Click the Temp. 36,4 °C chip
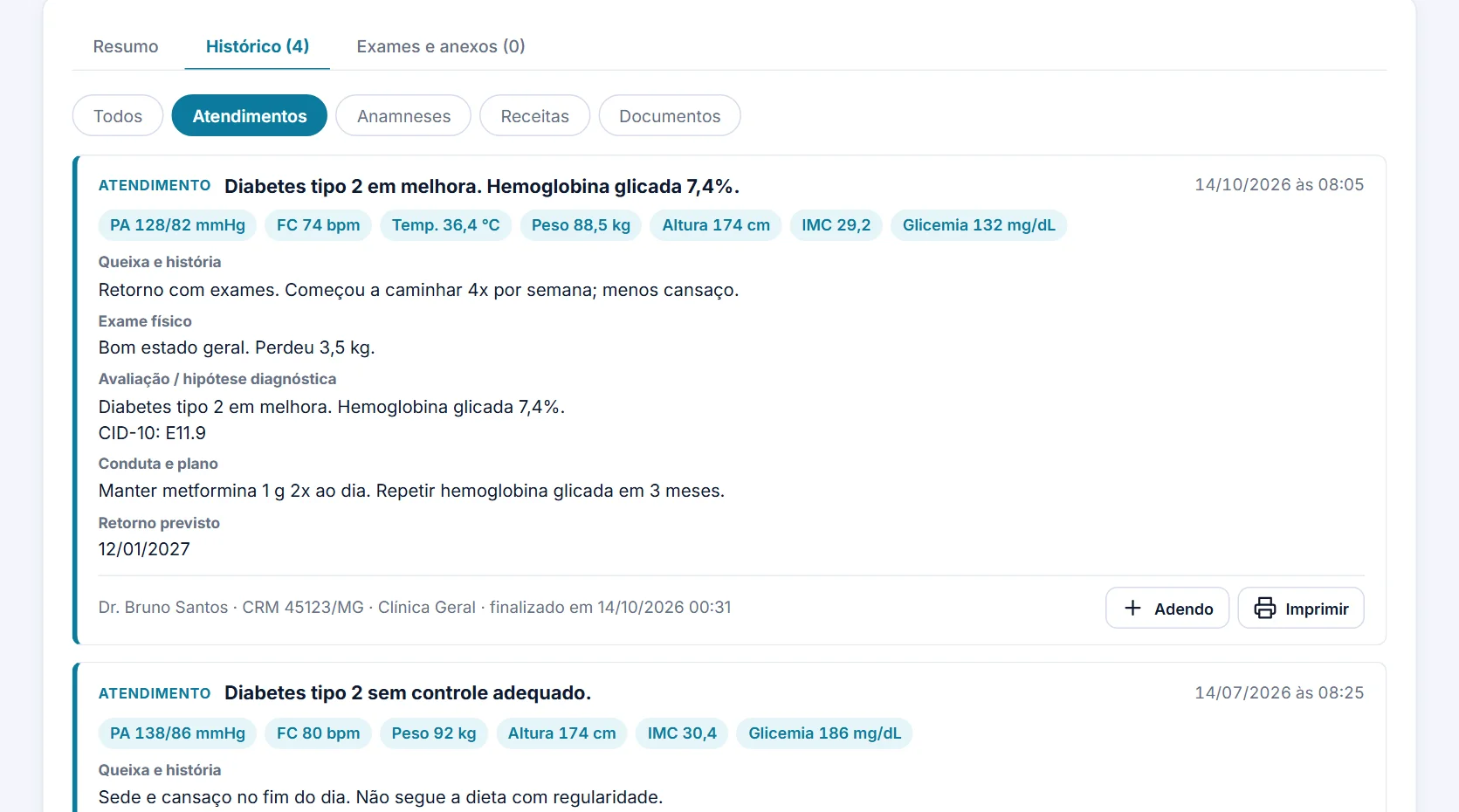This screenshot has width=1459, height=812. (446, 225)
